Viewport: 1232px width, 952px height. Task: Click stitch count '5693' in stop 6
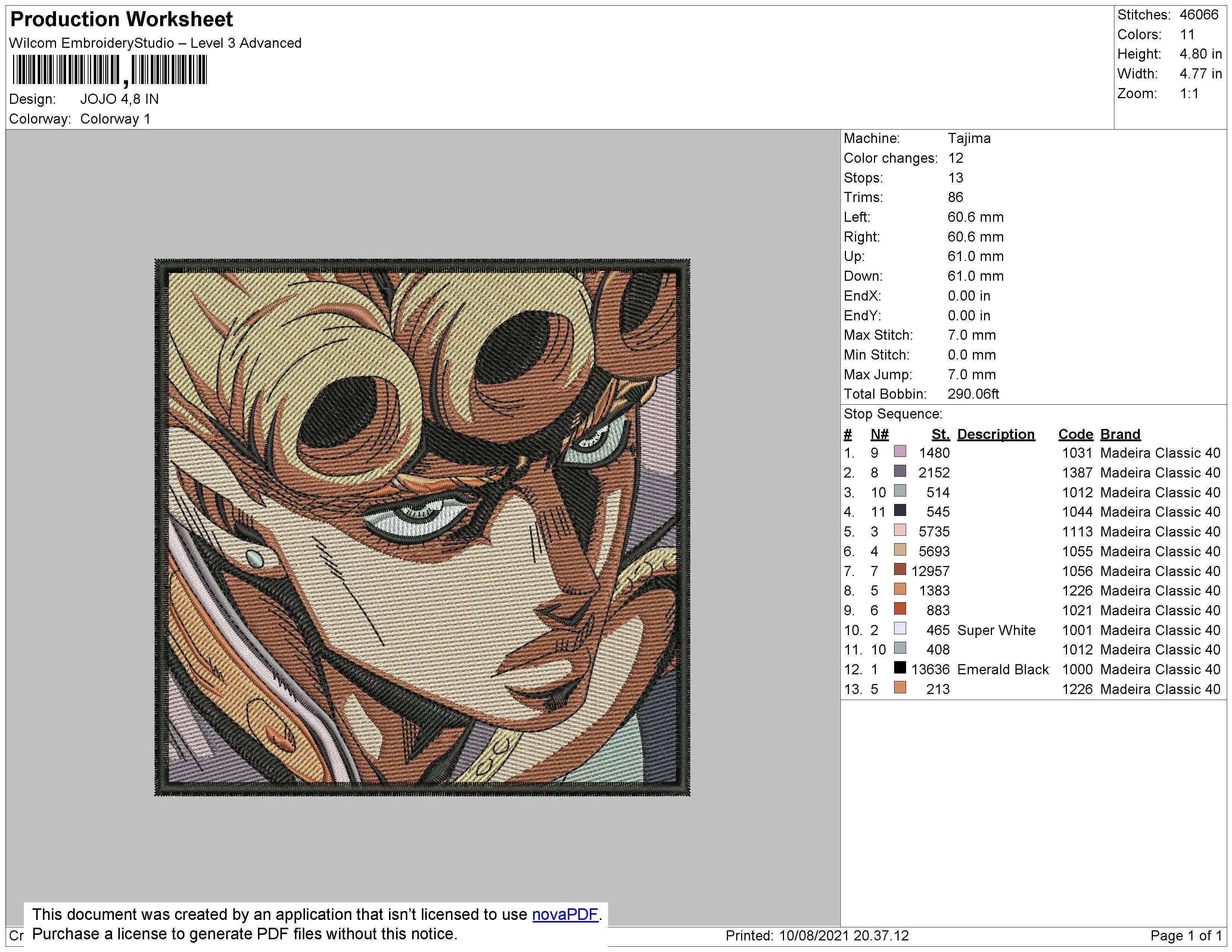[934, 551]
